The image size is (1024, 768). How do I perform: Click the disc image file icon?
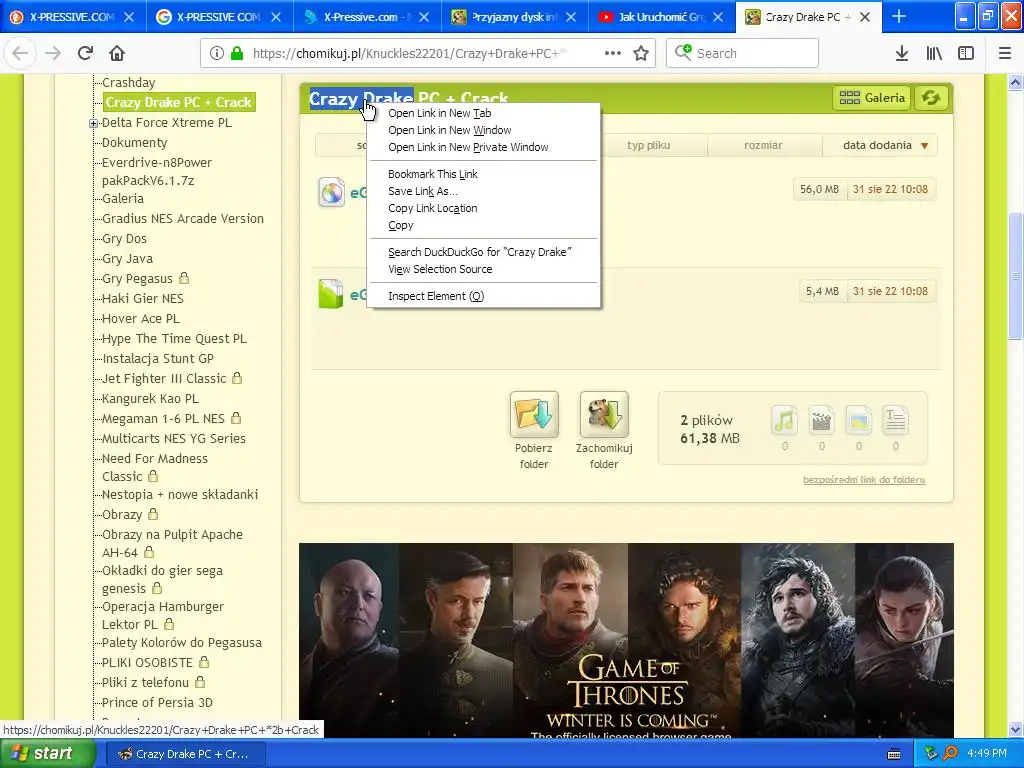pos(332,193)
